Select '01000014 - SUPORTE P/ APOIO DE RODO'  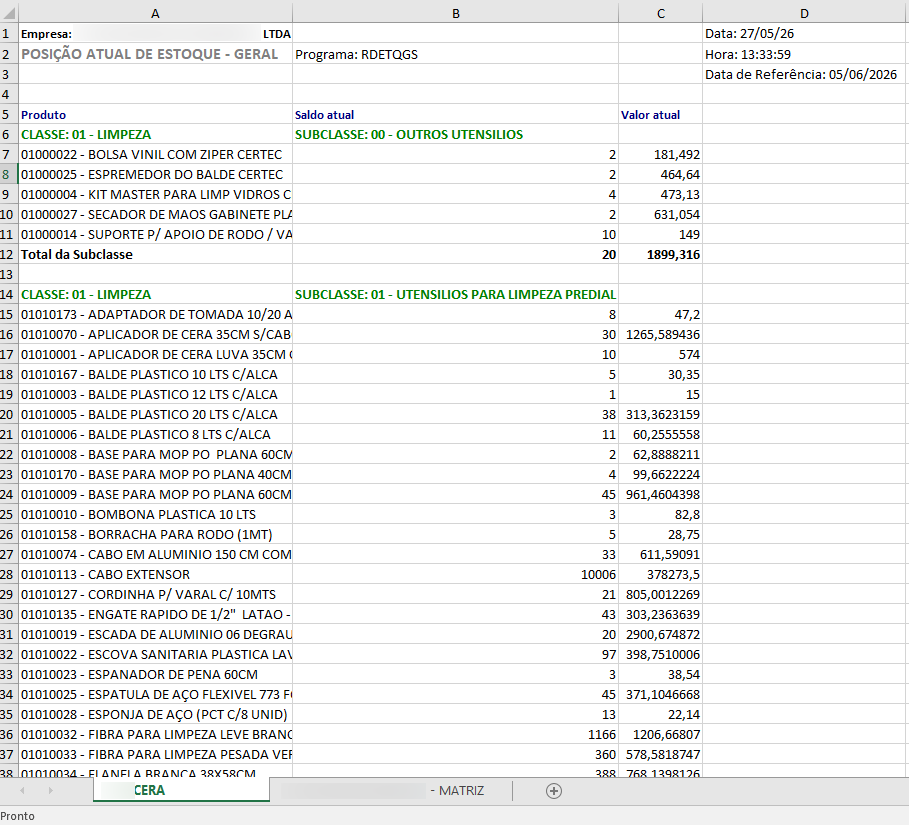(x=155, y=235)
